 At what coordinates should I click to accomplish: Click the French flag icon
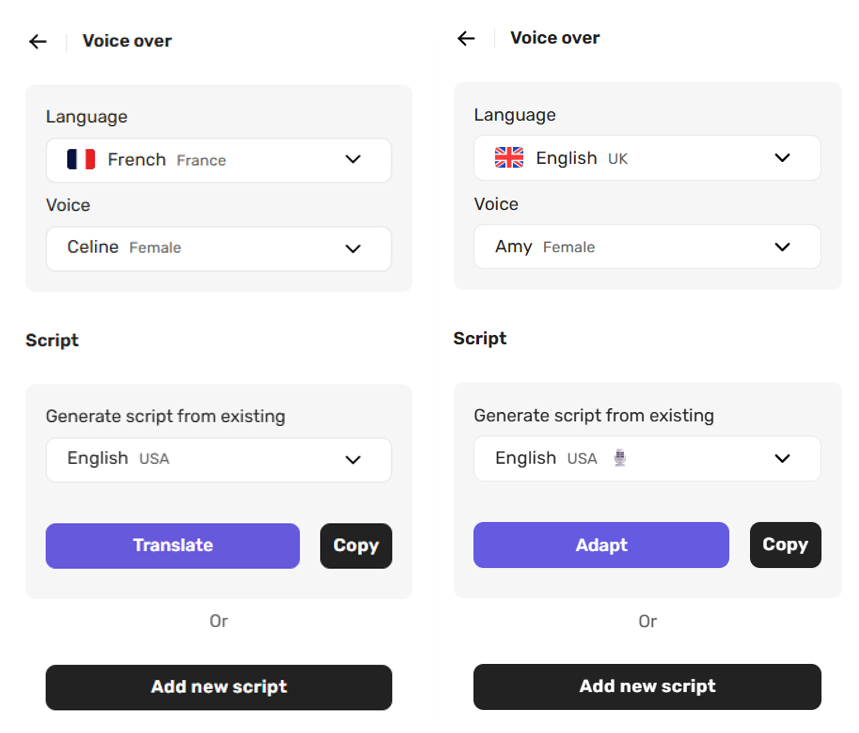(x=81, y=160)
